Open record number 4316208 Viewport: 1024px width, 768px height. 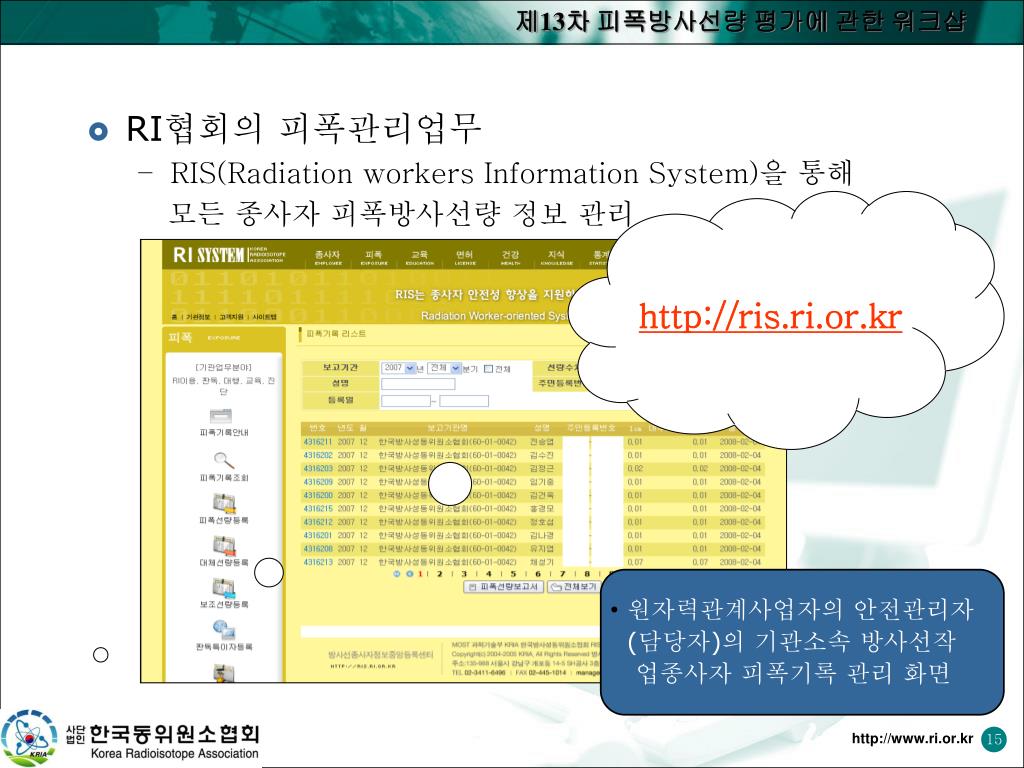point(318,549)
